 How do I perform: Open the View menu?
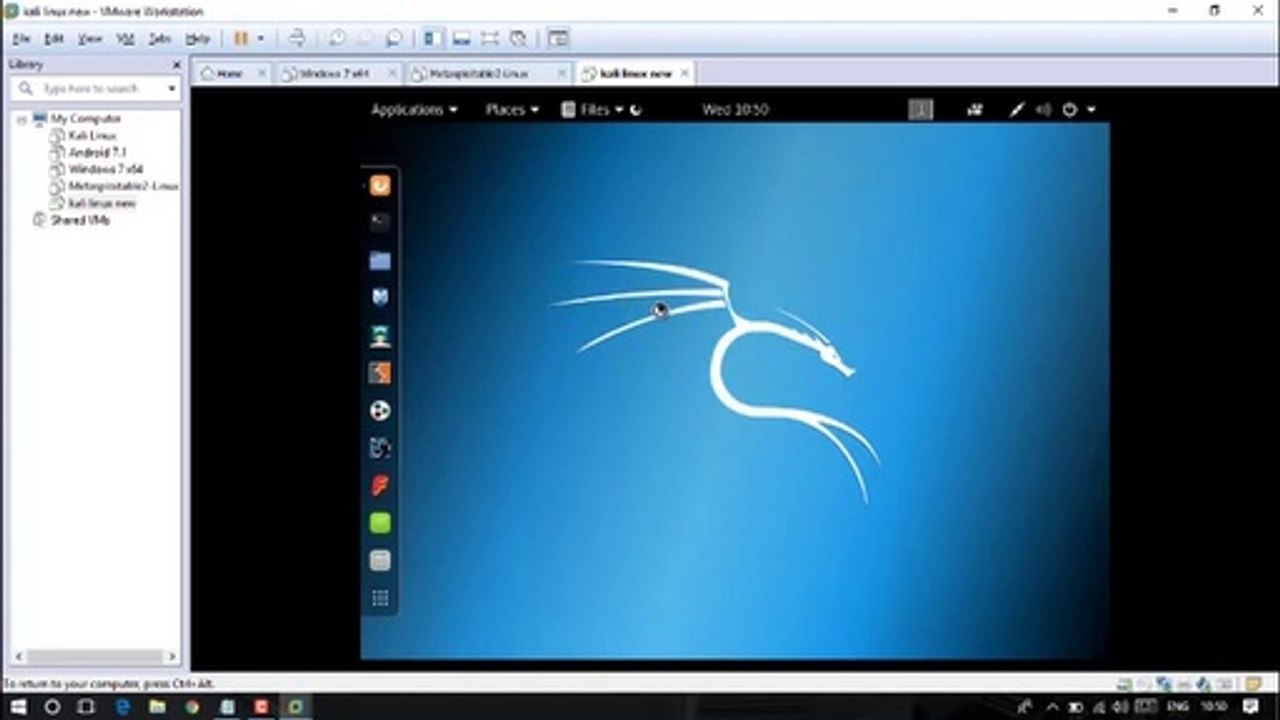(x=90, y=39)
